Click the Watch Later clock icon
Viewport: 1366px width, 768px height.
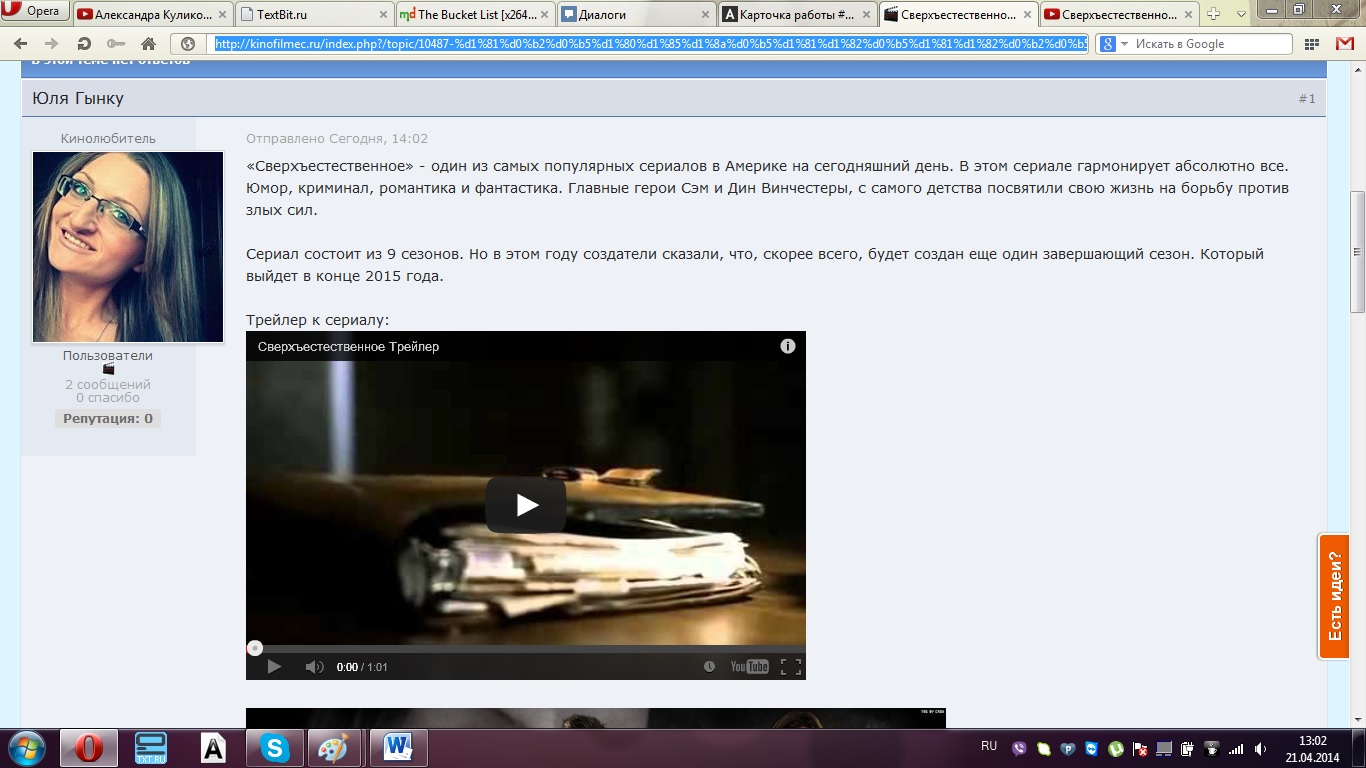pyautogui.click(x=710, y=667)
